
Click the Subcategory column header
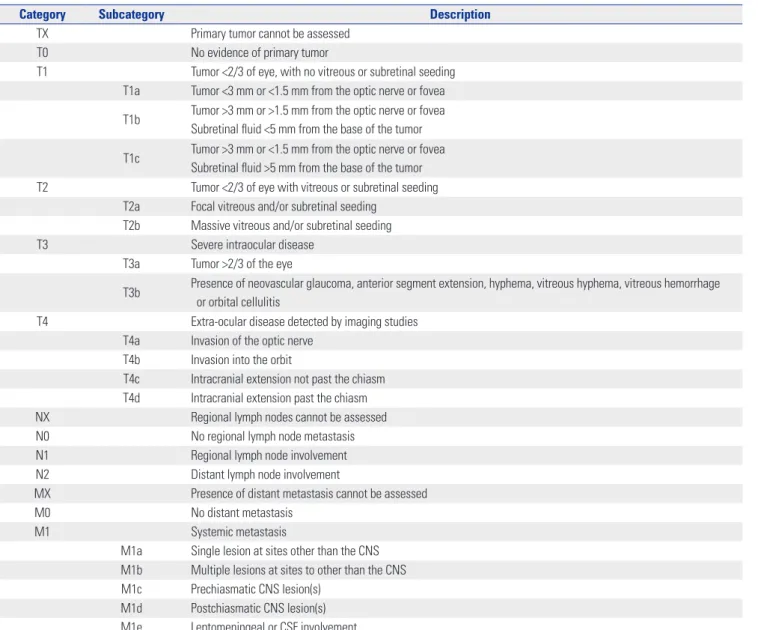(x=131, y=15)
